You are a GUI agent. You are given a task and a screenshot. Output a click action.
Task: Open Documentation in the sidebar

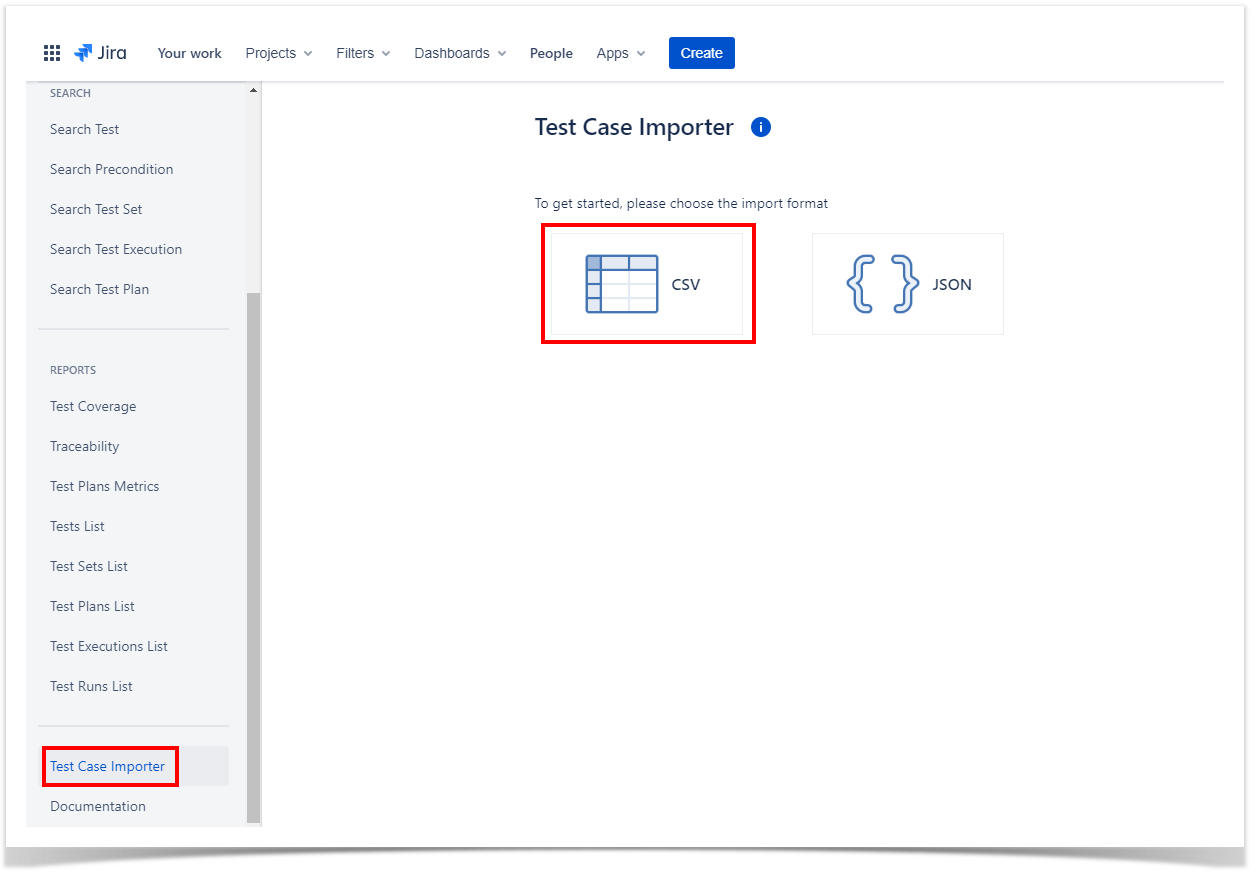[x=98, y=806]
